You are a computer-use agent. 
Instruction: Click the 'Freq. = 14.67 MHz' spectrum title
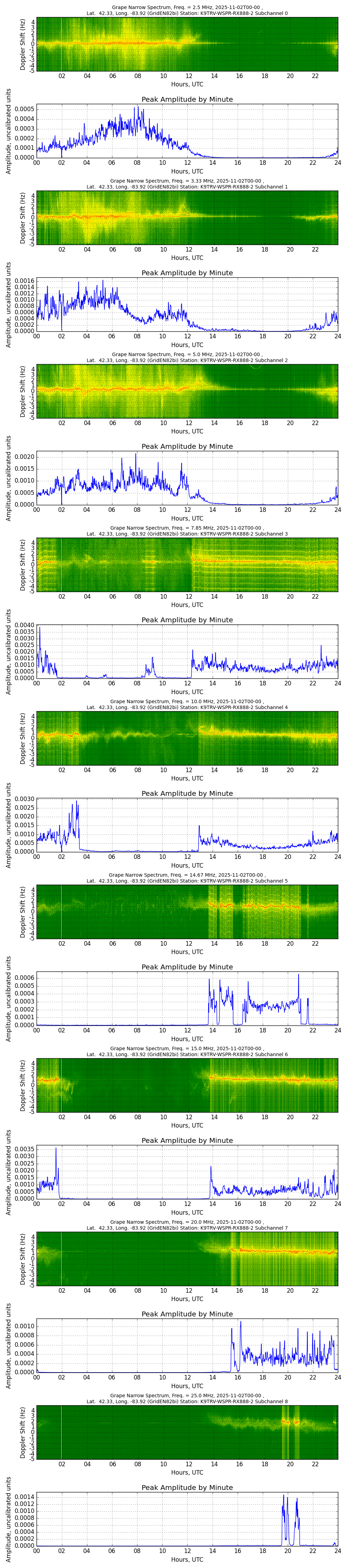[187, 875]
